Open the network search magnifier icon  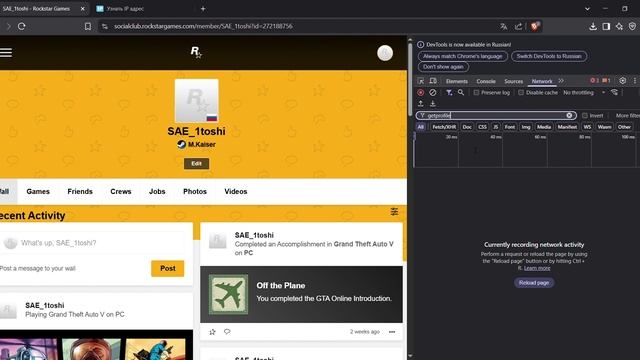coord(461,93)
